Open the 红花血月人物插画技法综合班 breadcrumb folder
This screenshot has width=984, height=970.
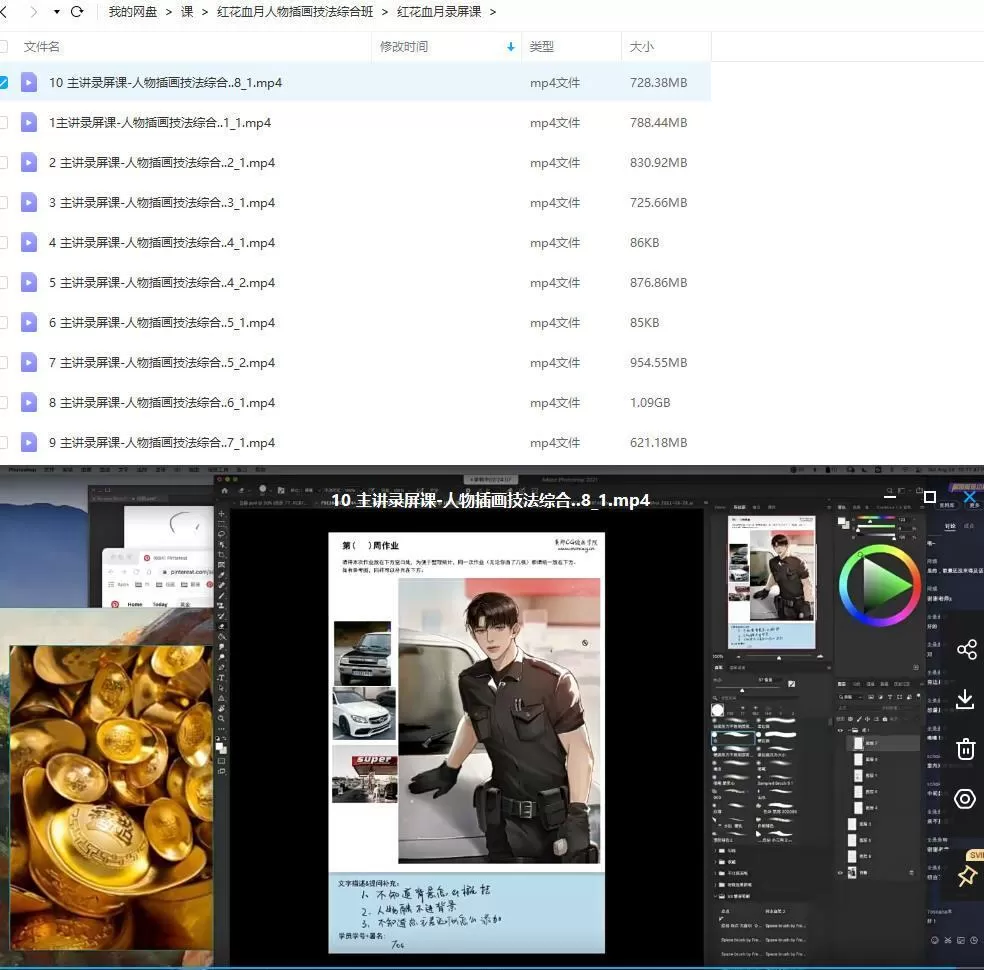click(295, 12)
